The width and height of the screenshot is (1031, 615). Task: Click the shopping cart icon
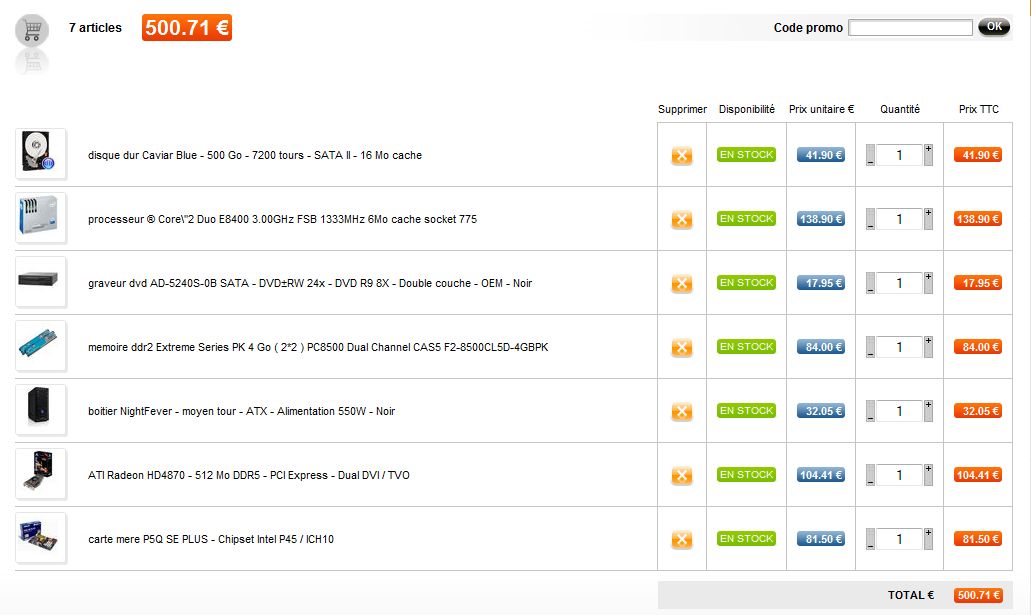32,30
